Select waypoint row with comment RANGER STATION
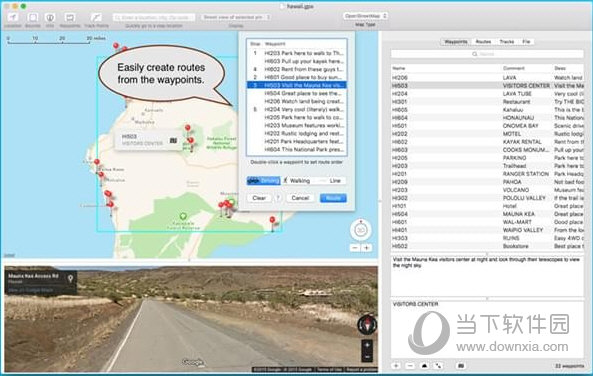The width and height of the screenshot is (593, 376). pos(487,174)
